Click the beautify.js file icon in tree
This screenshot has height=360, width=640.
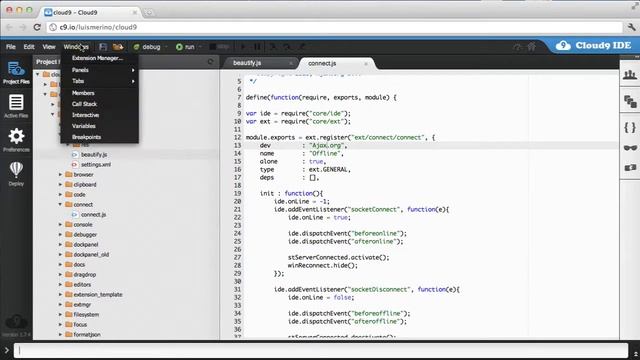[x=75, y=155]
